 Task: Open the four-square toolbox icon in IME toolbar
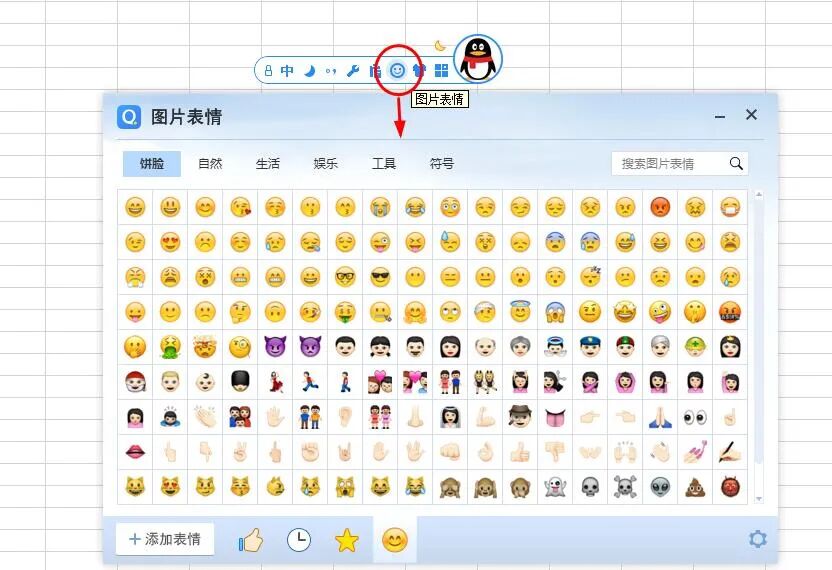pyautogui.click(x=441, y=71)
